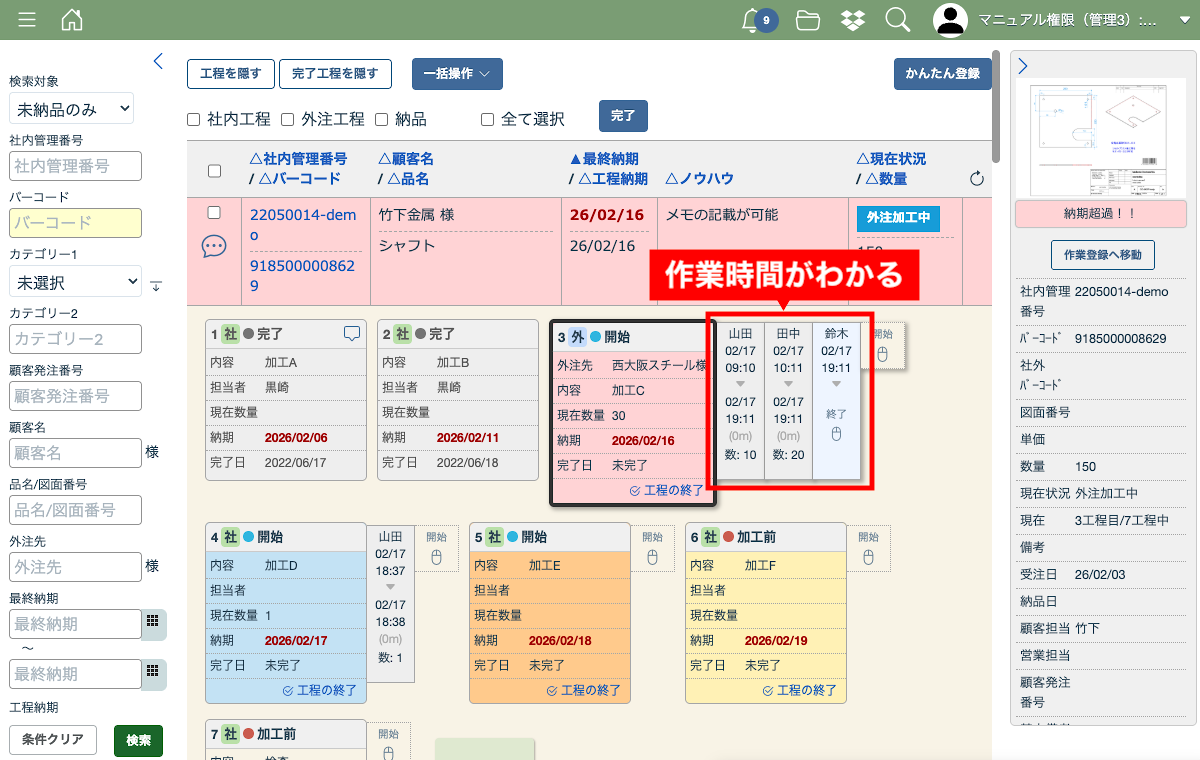Click the magnifying glass search icon
Viewport: 1200px width, 760px height.
[898, 20]
